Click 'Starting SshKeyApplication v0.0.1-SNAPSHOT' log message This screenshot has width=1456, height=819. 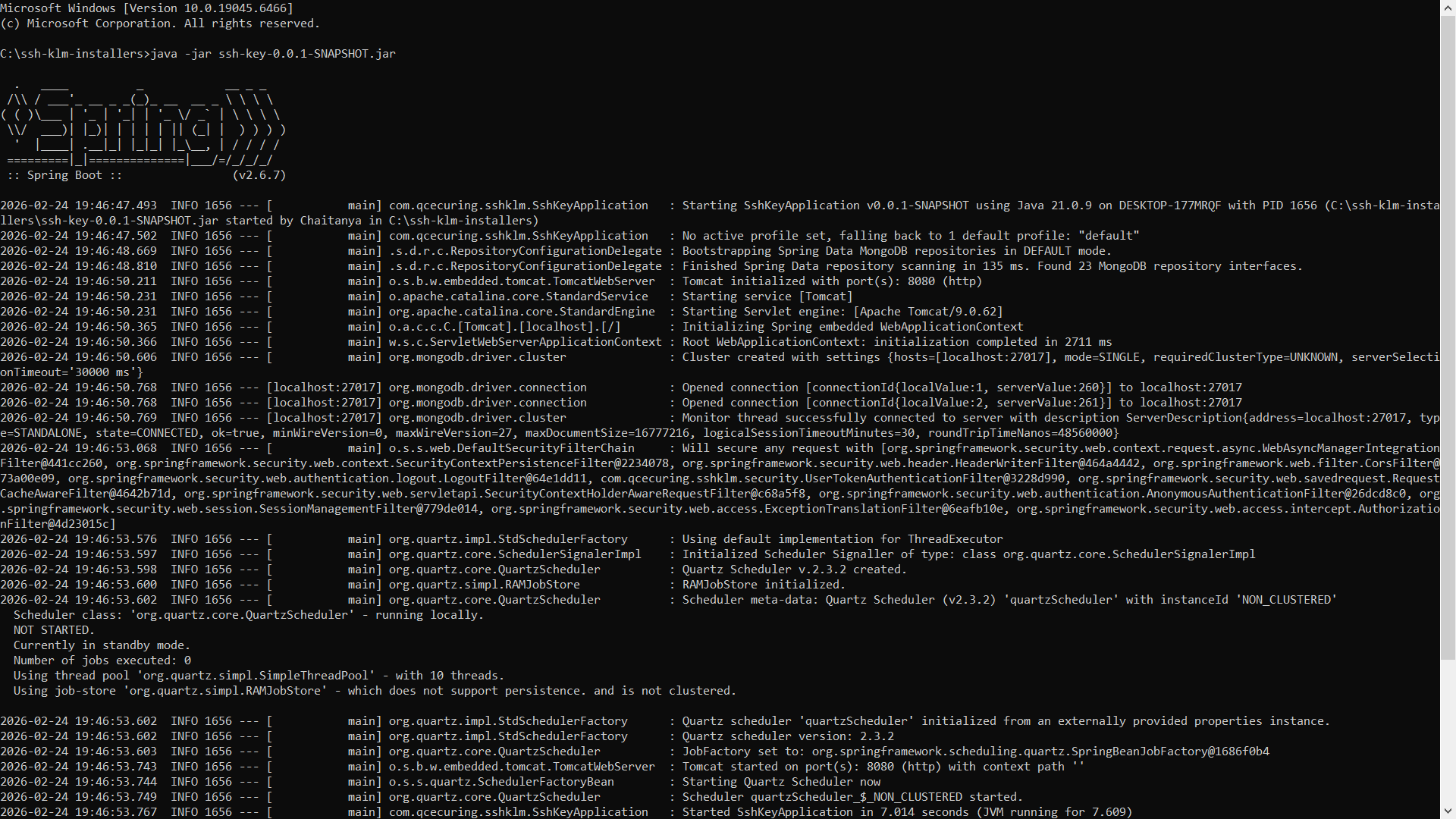[825, 206]
